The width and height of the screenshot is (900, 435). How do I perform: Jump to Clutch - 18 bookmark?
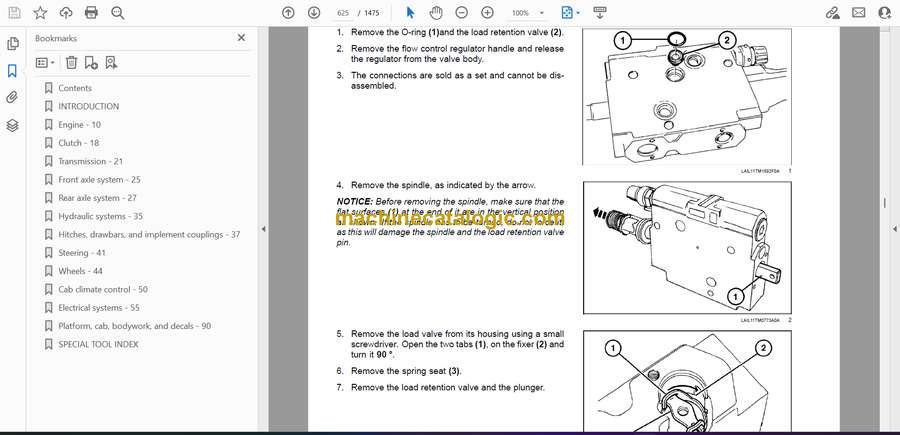click(x=78, y=143)
